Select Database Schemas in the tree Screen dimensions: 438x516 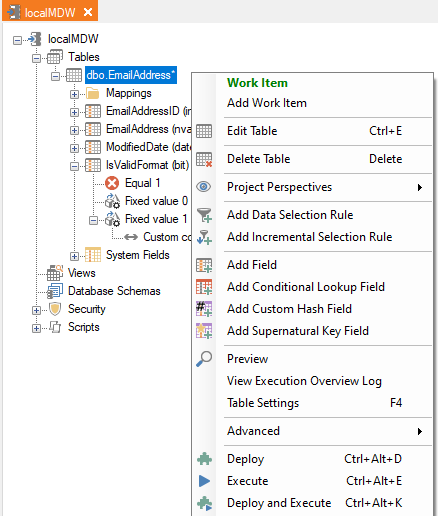pos(114,291)
